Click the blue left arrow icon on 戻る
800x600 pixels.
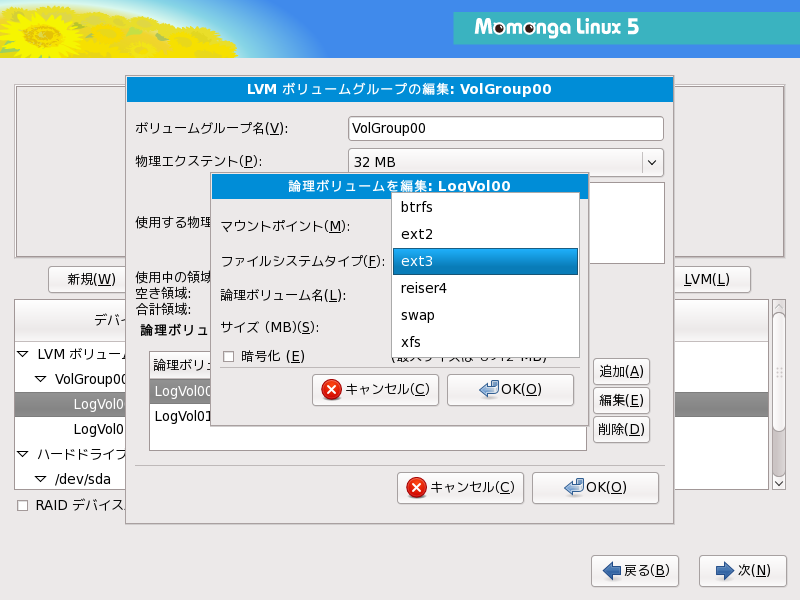(x=612, y=571)
